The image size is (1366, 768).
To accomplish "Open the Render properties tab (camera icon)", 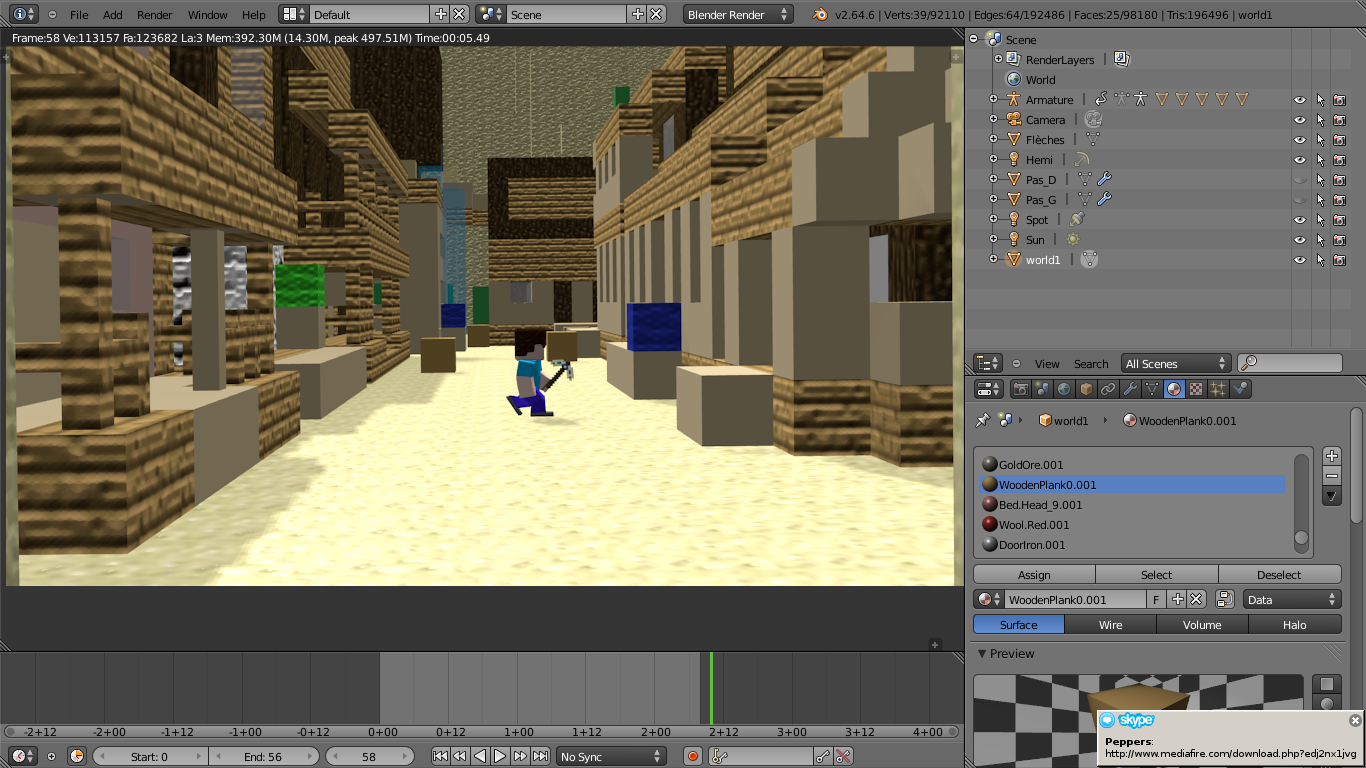I will (x=1021, y=389).
